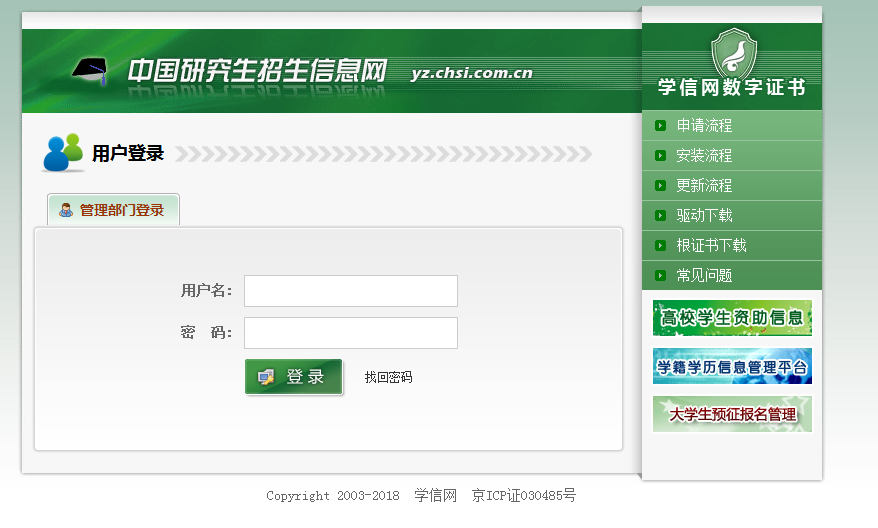Open the 大学生预征报名管理 banner

pos(732,414)
